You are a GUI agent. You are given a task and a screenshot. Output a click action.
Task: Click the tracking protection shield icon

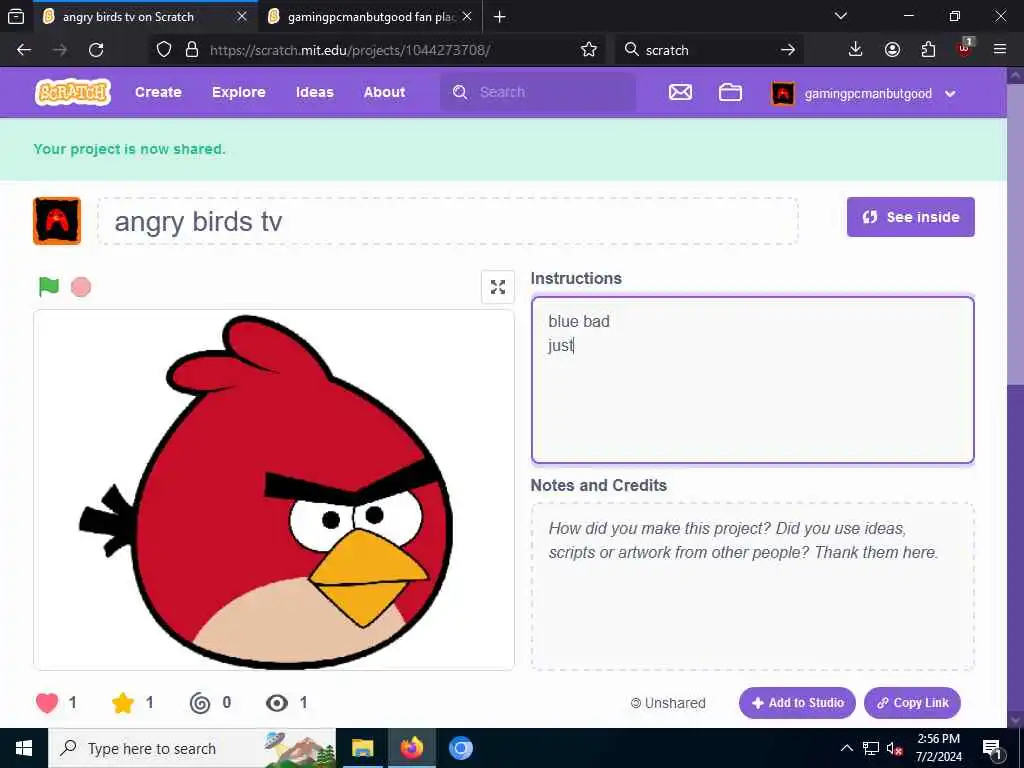[x=164, y=50]
